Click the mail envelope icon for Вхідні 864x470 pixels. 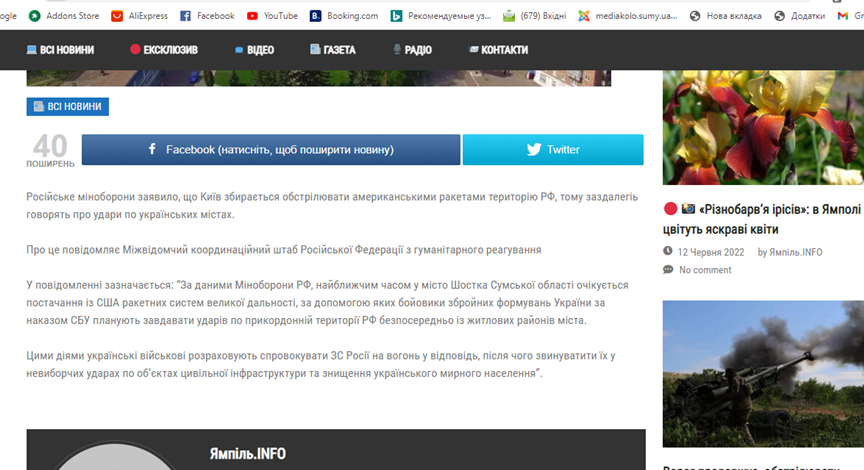pyautogui.click(x=509, y=16)
